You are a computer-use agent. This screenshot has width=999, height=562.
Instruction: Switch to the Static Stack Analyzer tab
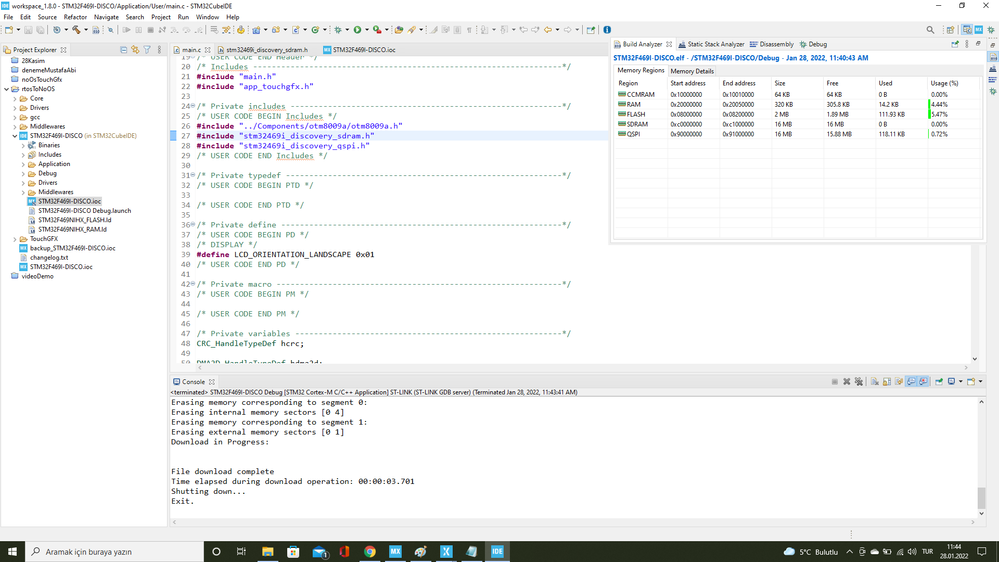click(711, 44)
